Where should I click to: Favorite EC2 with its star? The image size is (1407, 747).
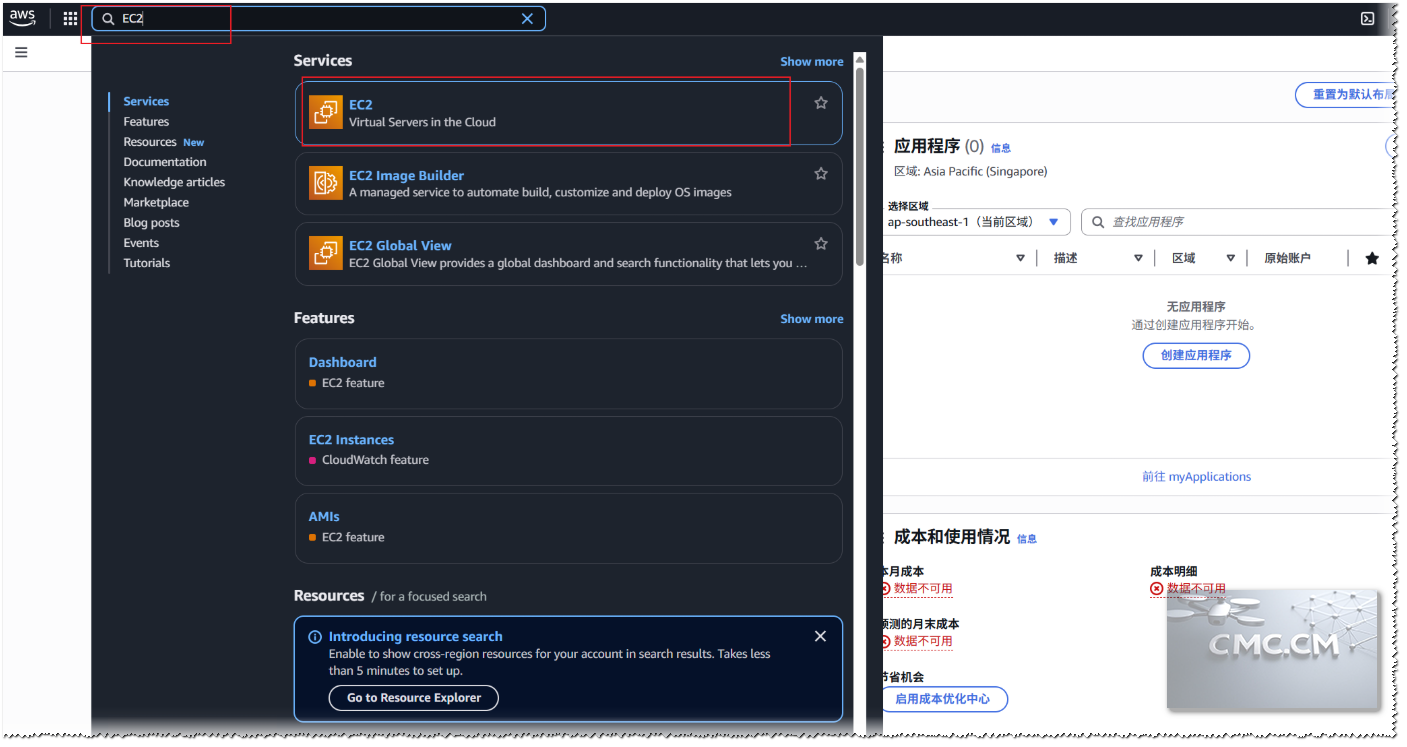click(x=821, y=103)
